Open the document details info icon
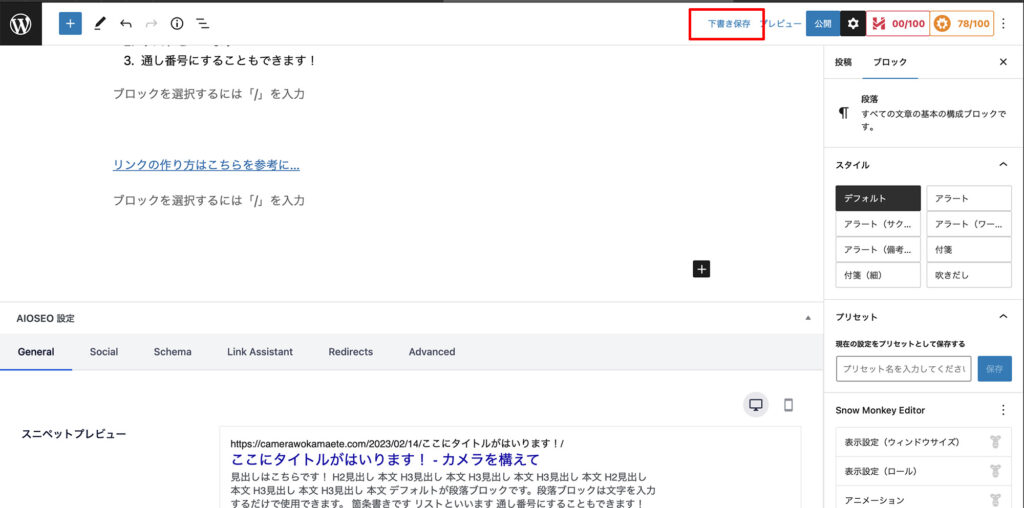This screenshot has width=1024, height=508. point(177,24)
